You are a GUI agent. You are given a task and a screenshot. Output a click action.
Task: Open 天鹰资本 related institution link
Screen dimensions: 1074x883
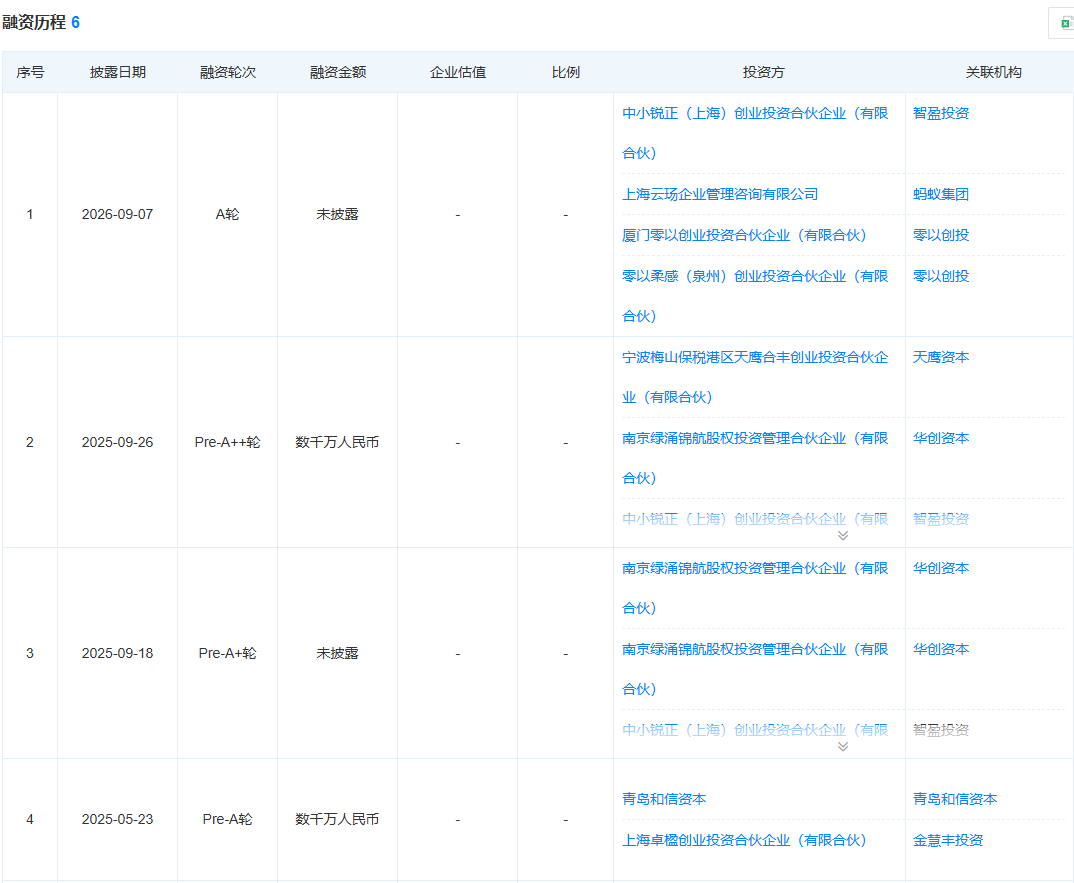click(x=941, y=358)
